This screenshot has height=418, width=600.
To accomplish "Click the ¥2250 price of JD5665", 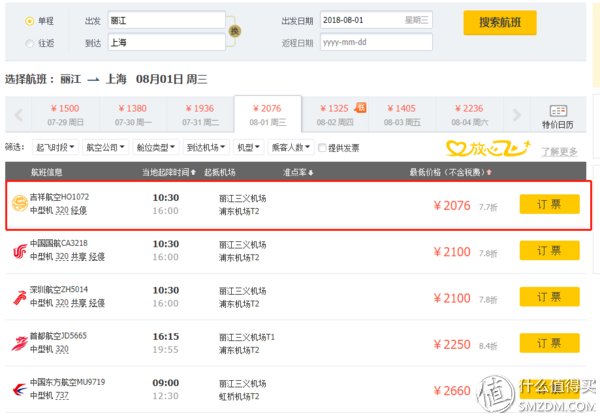I will pos(452,345).
